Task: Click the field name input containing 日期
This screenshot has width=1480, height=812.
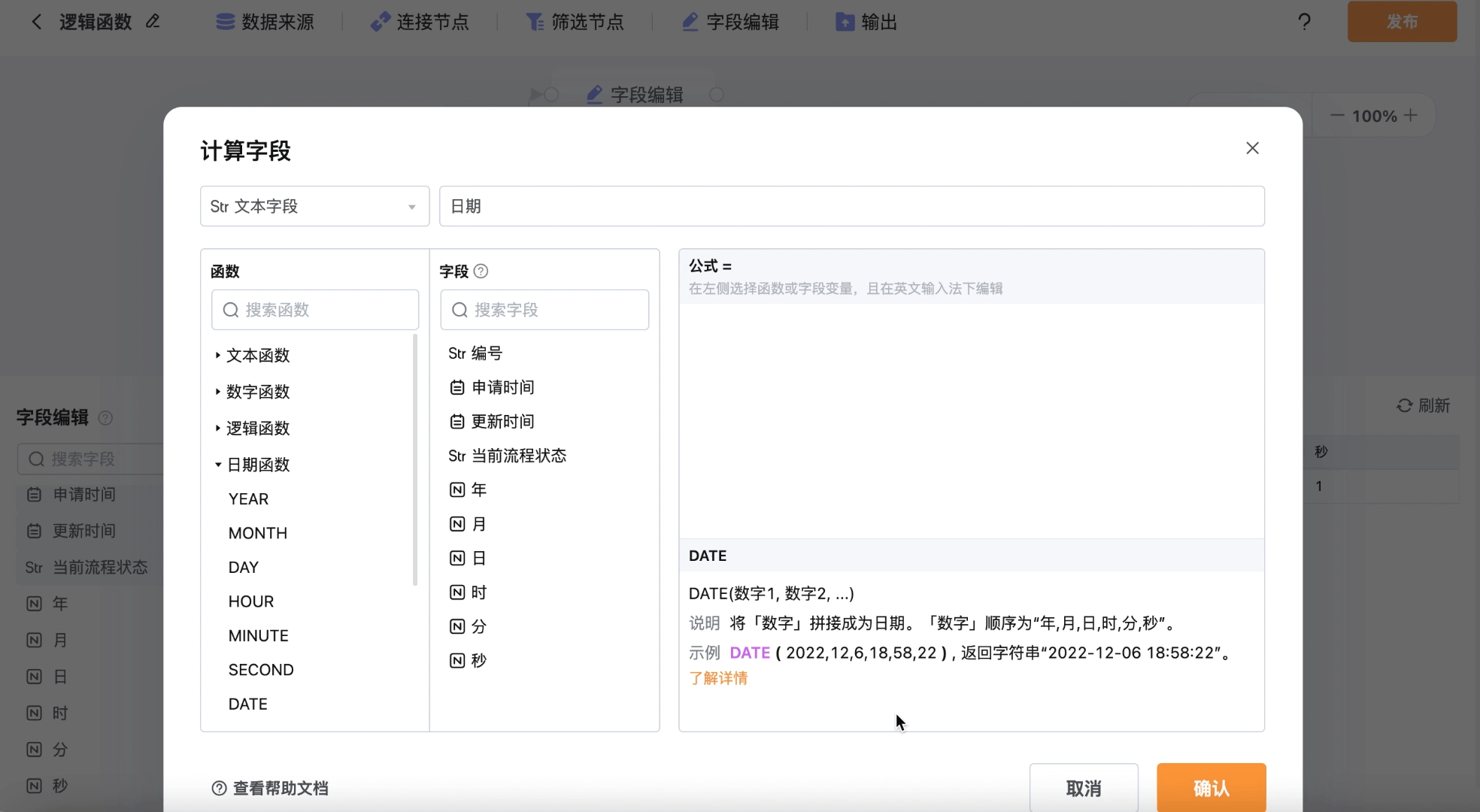Action: point(851,206)
